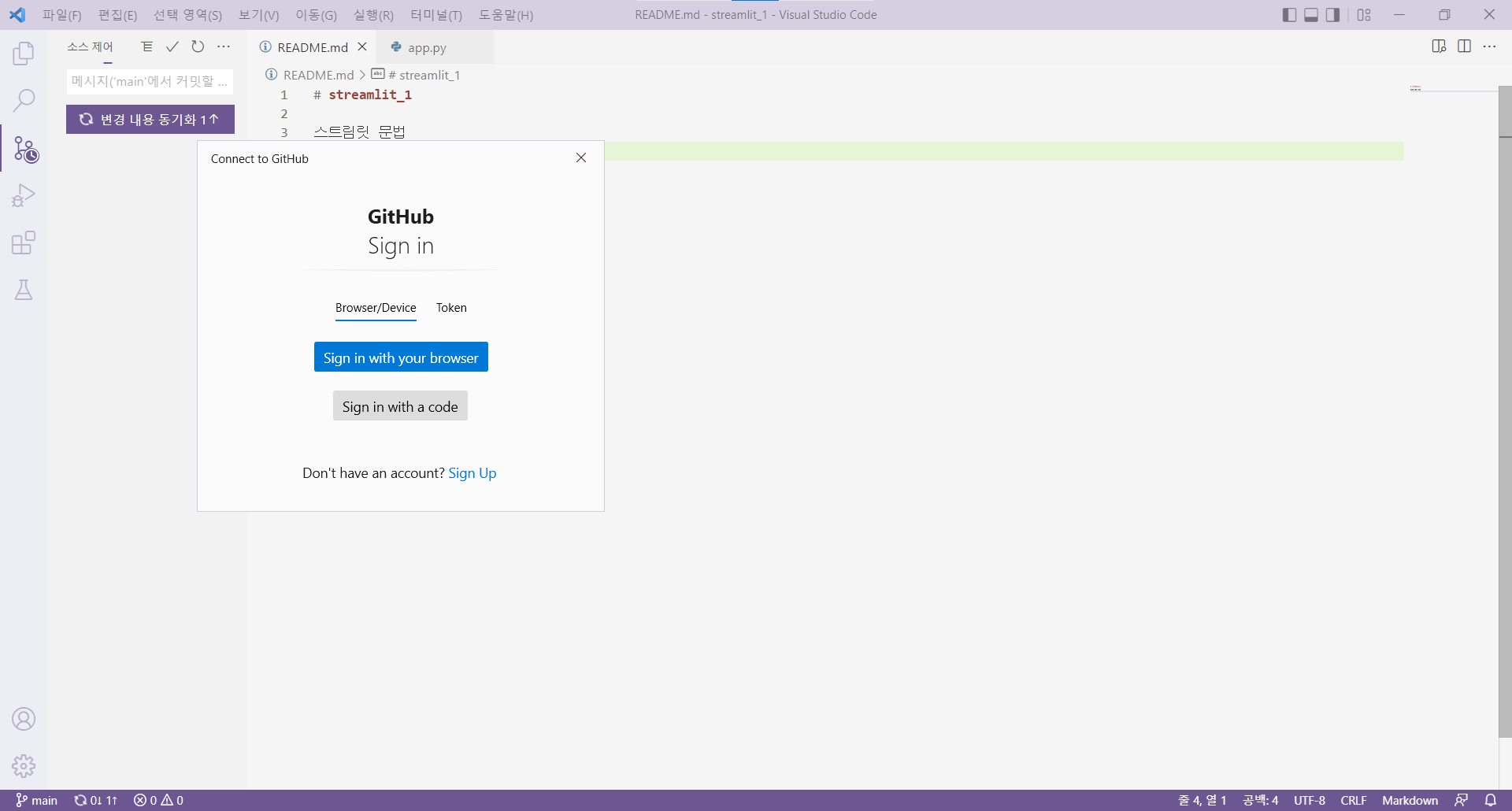
Task: Select the Source Control activity bar icon
Action: pos(25,149)
